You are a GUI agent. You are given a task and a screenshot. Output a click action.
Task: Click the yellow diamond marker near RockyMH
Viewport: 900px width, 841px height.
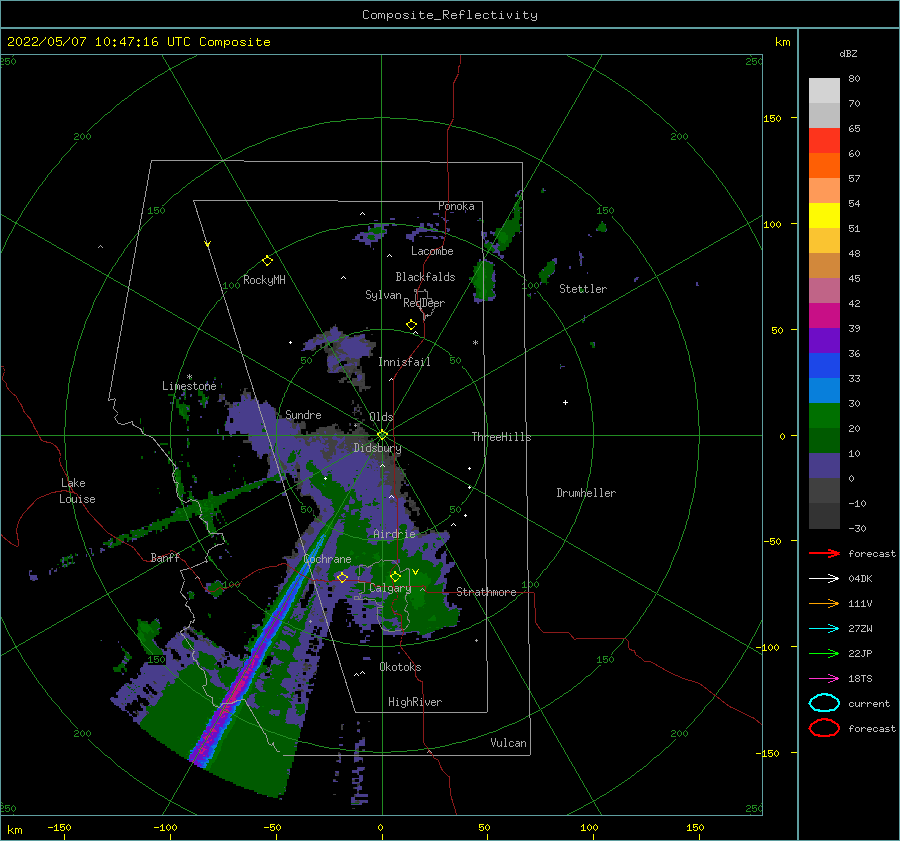coord(267,261)
